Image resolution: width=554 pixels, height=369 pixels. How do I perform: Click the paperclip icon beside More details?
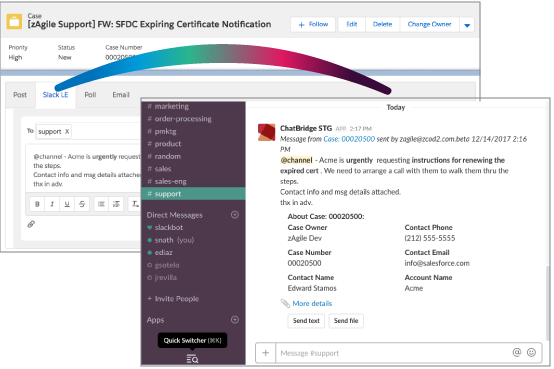click(x=285, y=303)
